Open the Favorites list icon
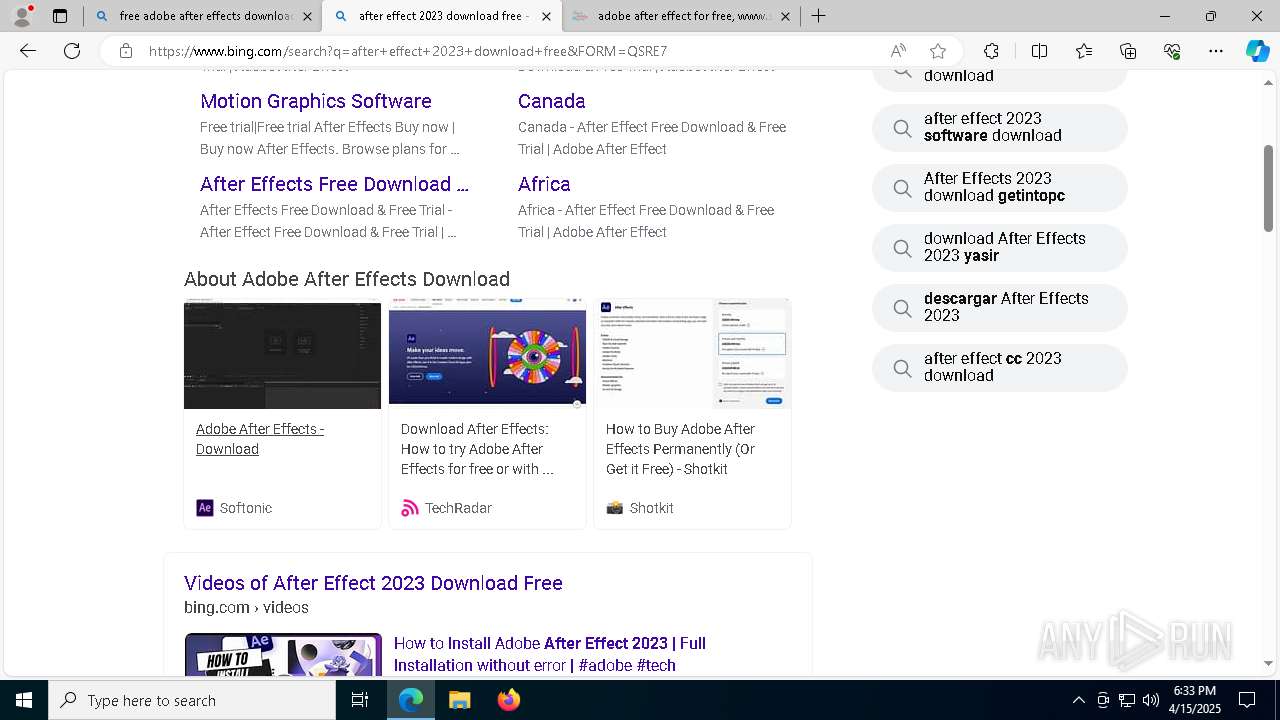 [x=1084, y=51]
